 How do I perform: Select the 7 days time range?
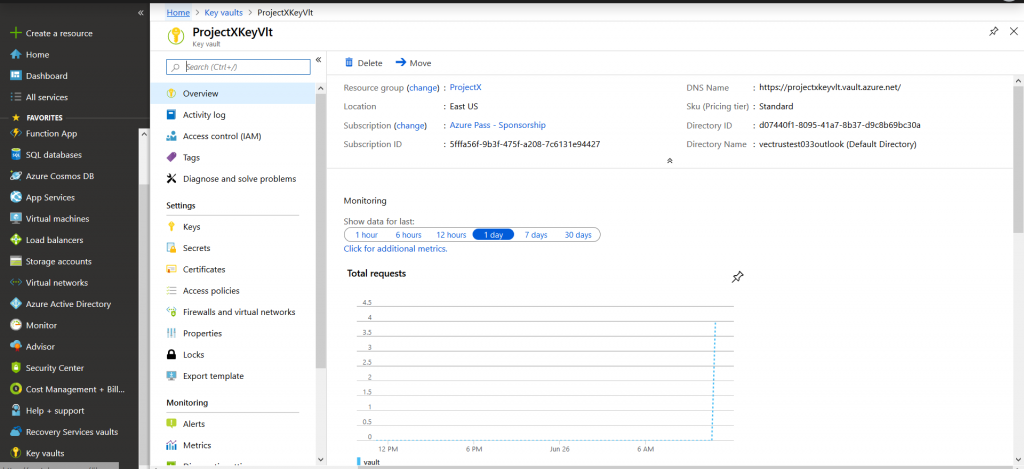pos(536,234)
